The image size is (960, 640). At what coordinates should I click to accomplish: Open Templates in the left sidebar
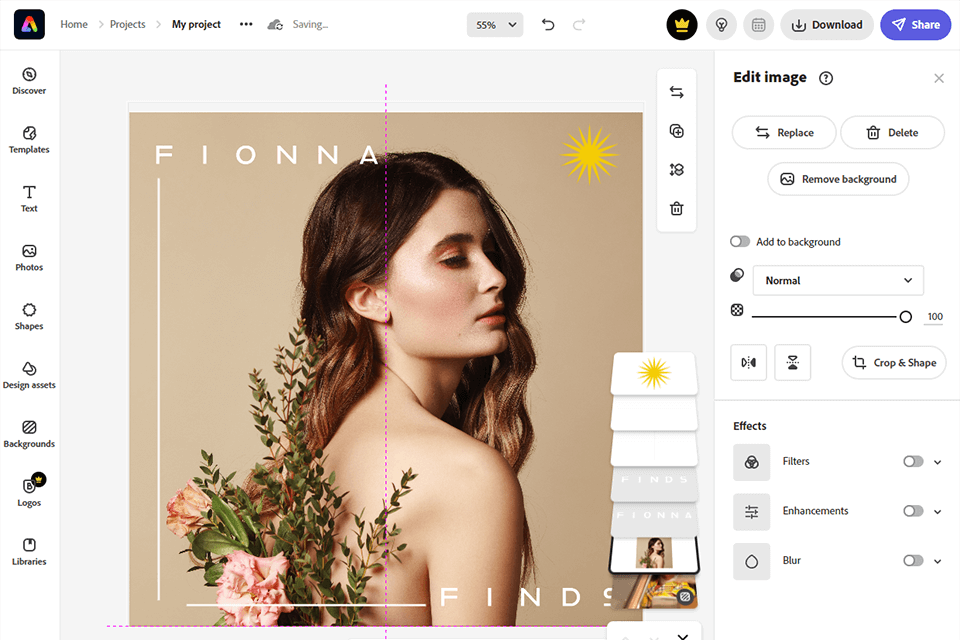(29, 139)
